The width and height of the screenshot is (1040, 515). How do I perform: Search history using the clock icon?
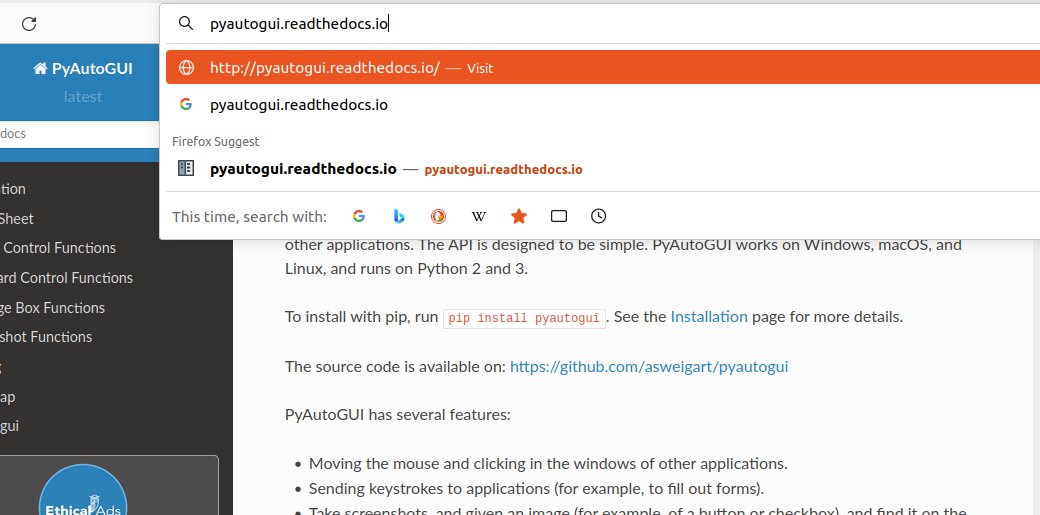[599, 216]
